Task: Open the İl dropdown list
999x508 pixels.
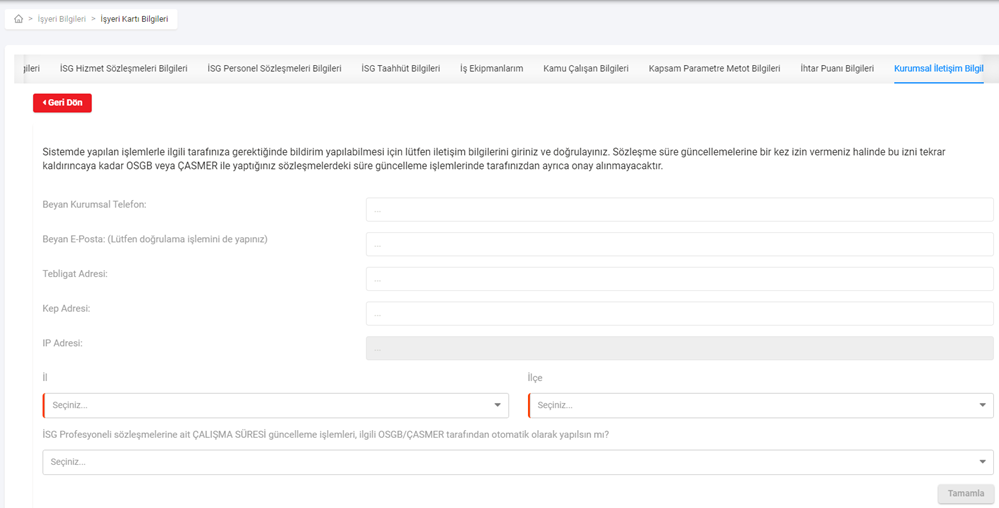Action: 275,405
